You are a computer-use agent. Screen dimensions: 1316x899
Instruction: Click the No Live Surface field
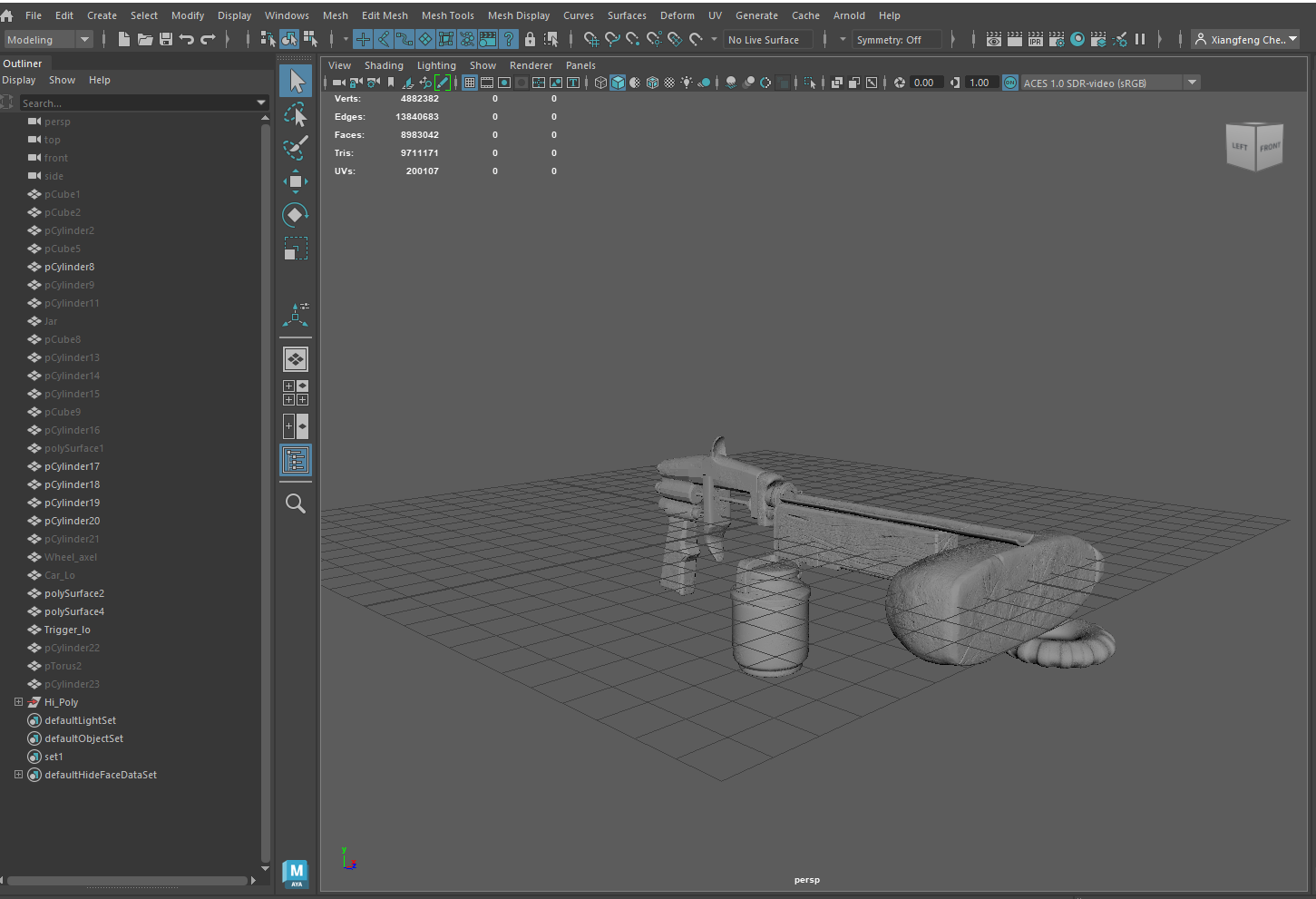coord(768,39)
